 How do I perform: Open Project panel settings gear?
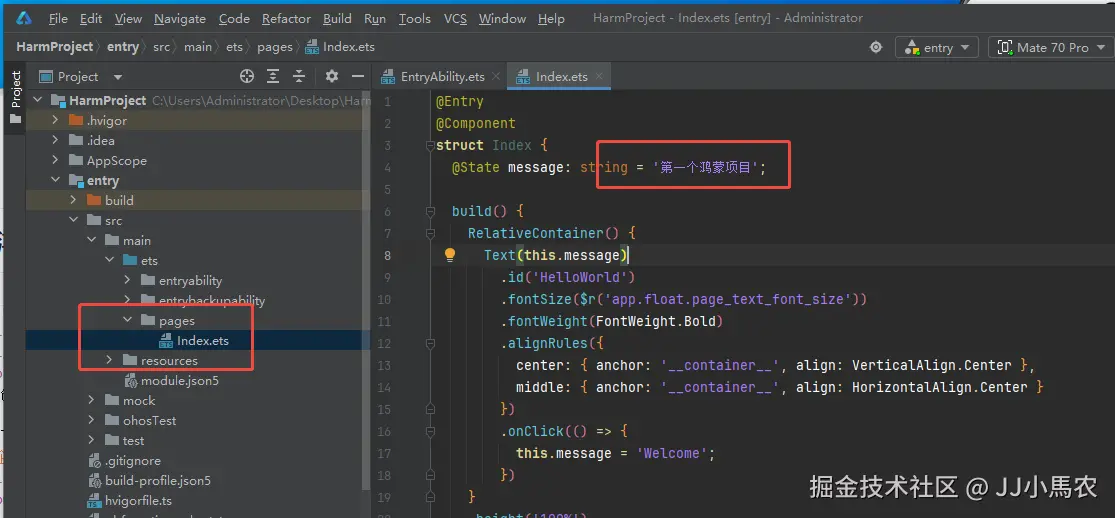pos(331,76)
